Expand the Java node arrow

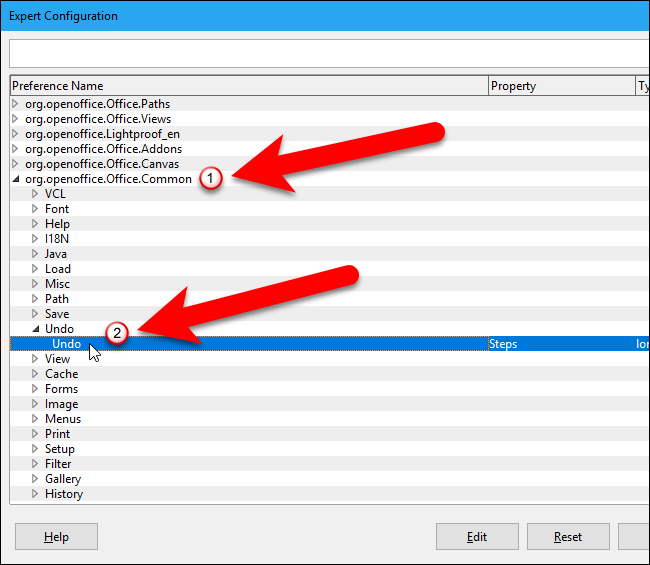(x=35, y=254)
